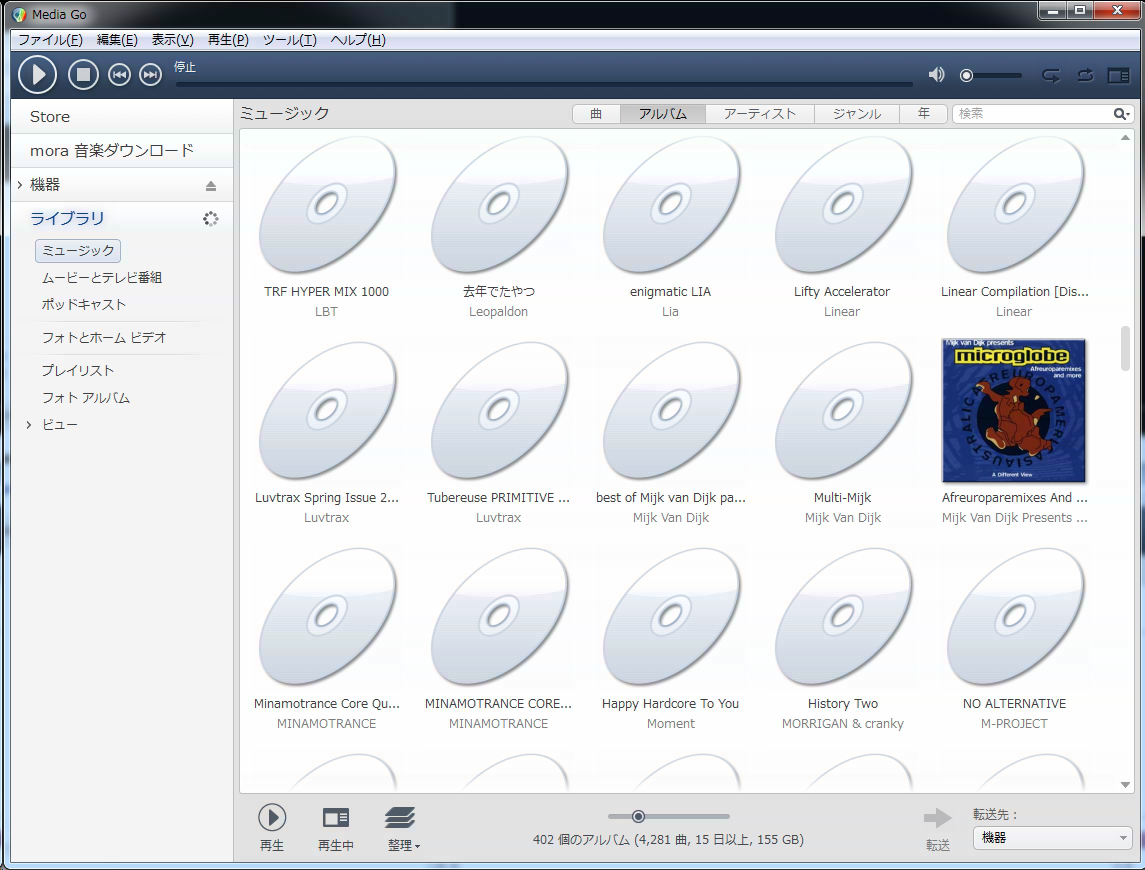Image resolution: width=1145 pixels, height=870 pixels.
Task: Open the ツール menu
Action: coord(289,39)
